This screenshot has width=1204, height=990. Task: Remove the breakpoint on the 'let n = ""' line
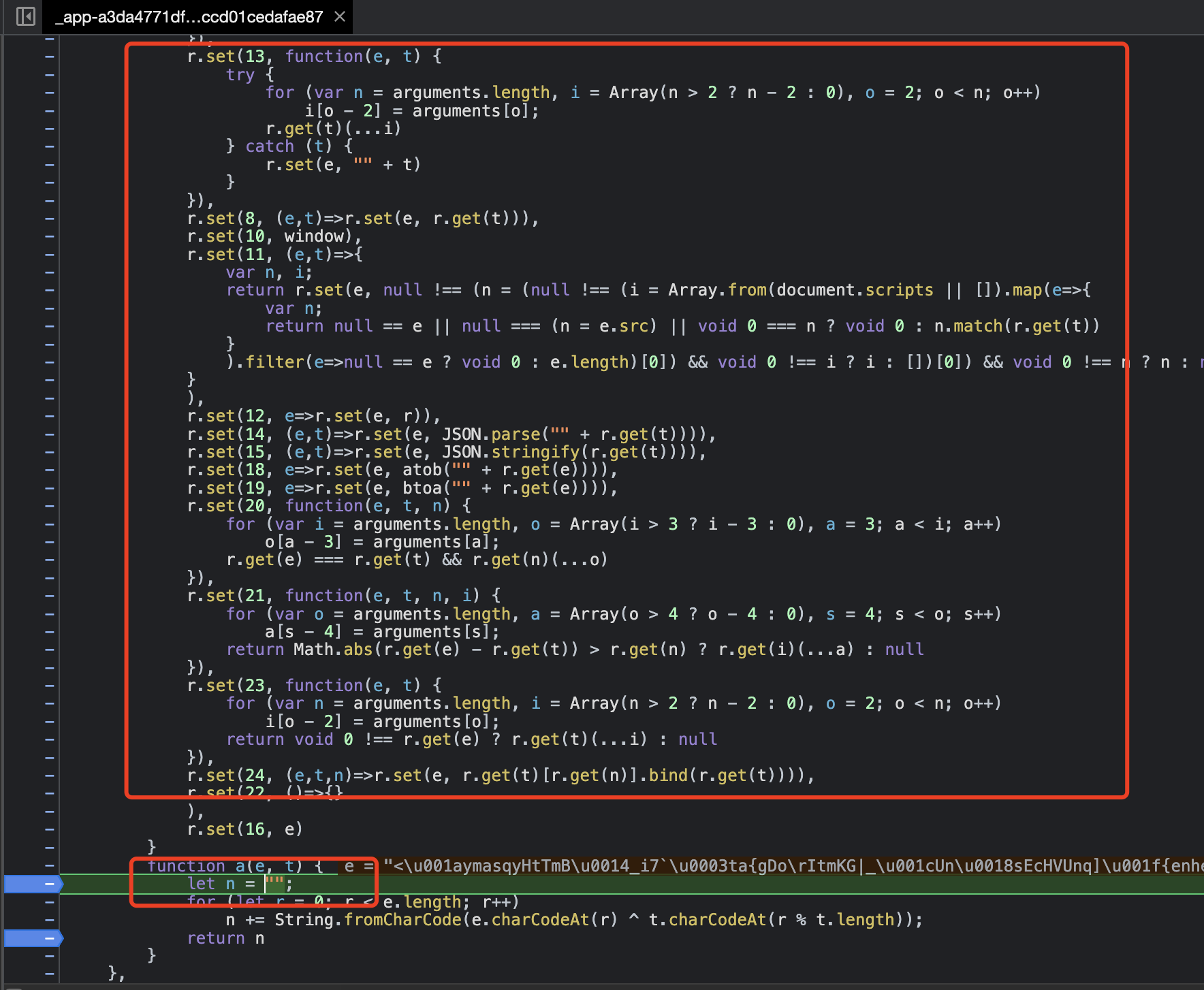click(x=34, y=884)
